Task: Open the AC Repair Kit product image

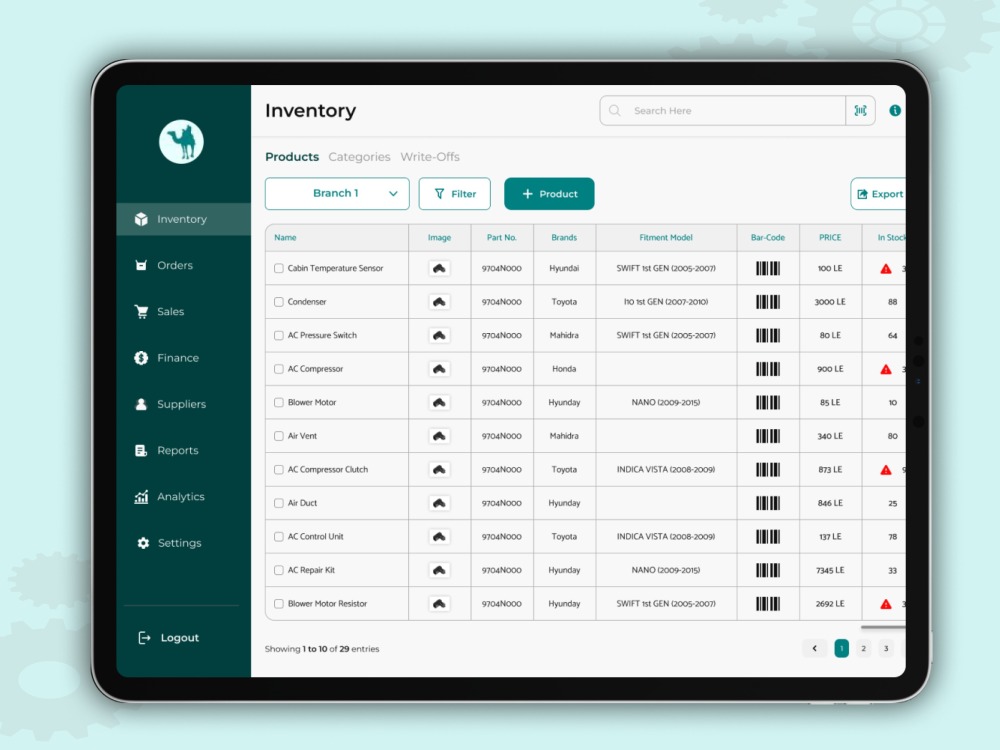Action: [439, 570]
